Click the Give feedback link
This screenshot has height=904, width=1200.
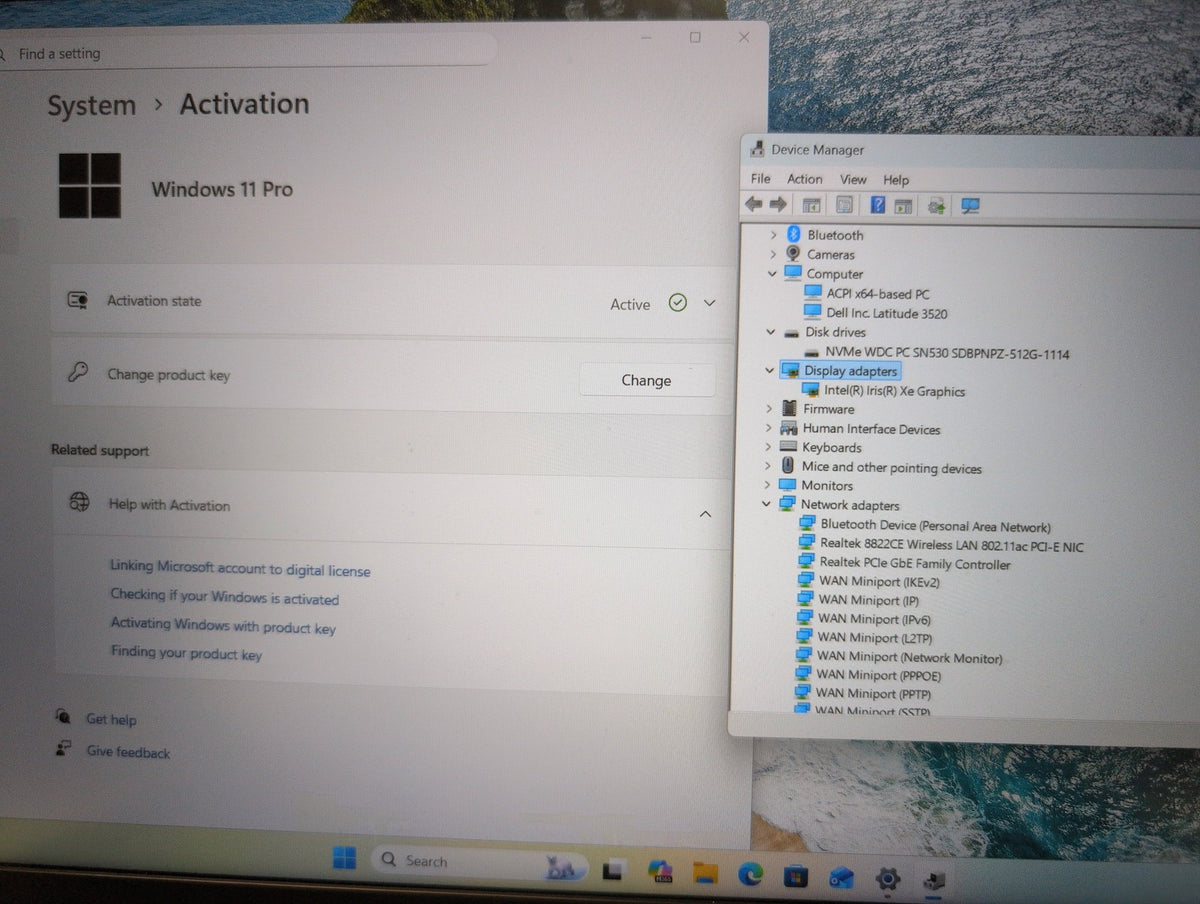128,752
